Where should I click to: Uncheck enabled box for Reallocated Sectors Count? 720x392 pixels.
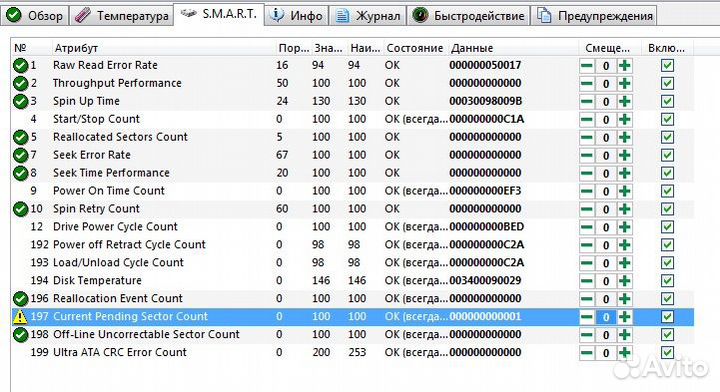coord(667,137)
